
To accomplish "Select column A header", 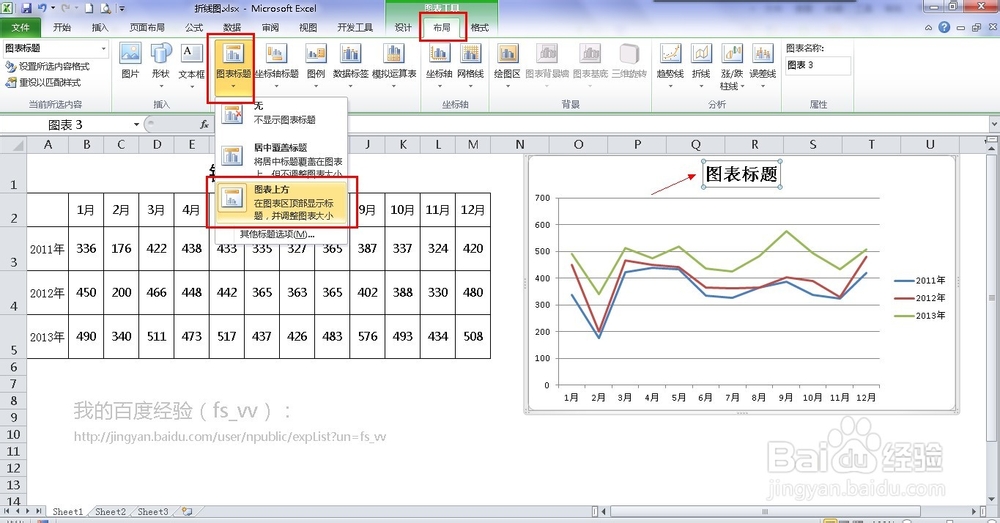I will (48, 145).
